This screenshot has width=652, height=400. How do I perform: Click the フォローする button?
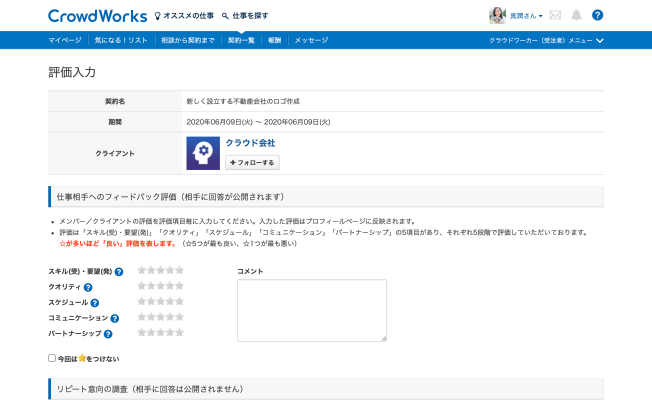(252, 162)
